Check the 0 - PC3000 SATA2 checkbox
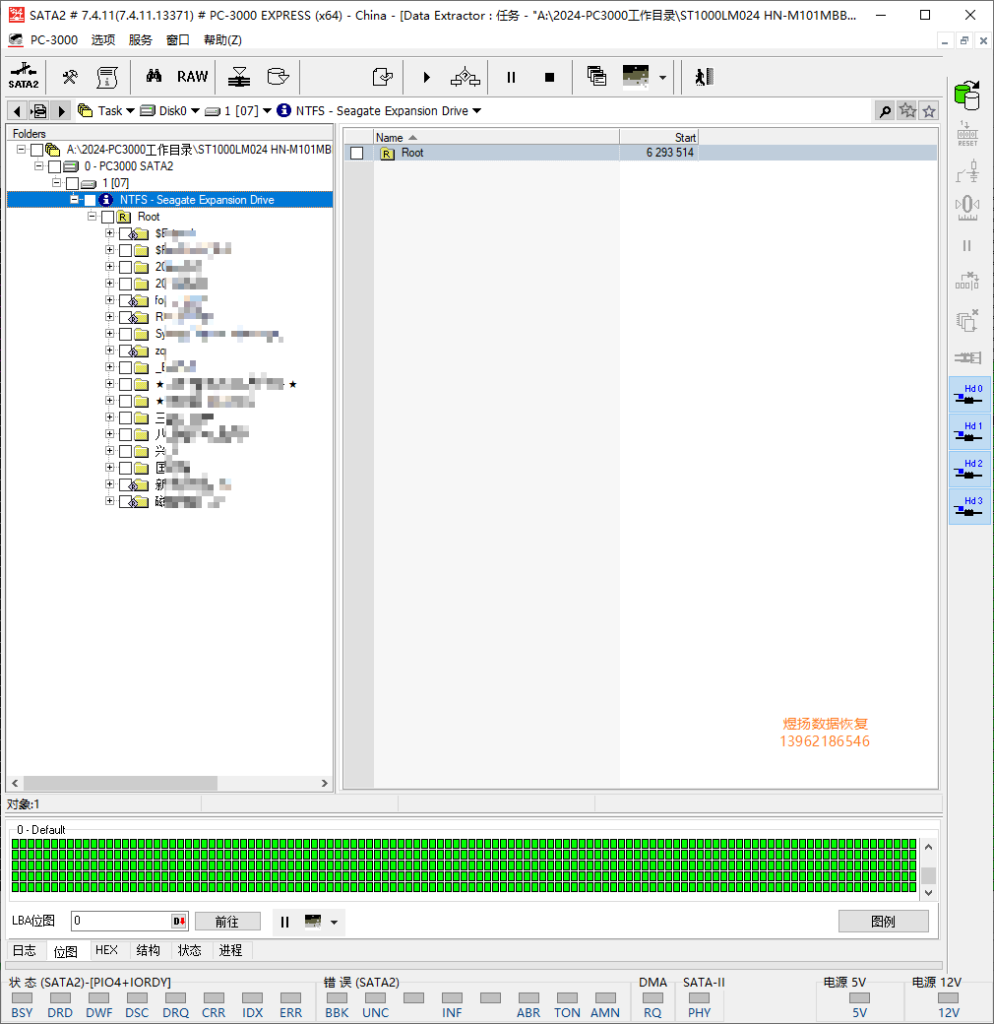Screen dimensions: 994x1024 tap(55, 167)
